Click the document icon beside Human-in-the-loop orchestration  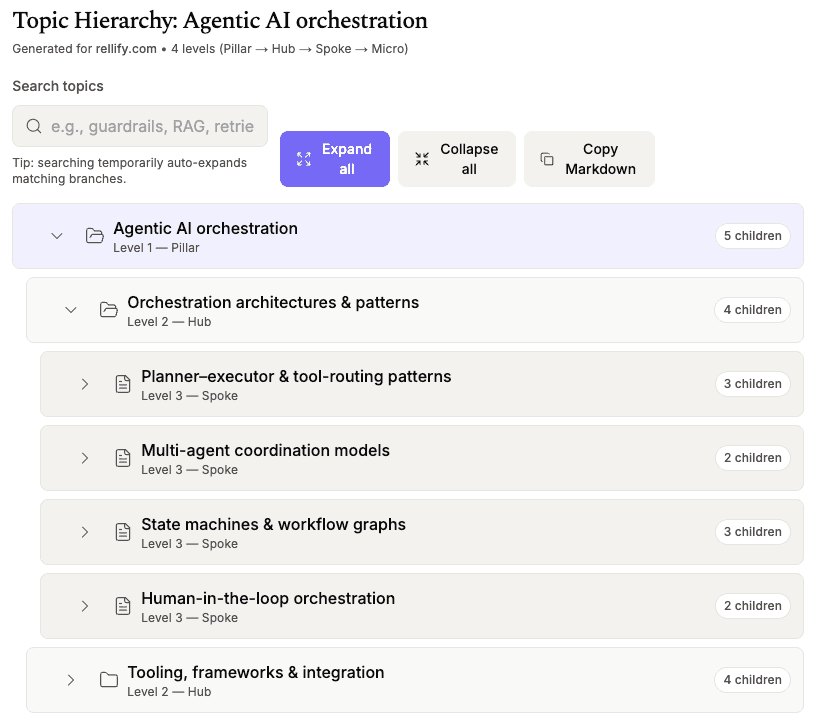tap(123, 606)
